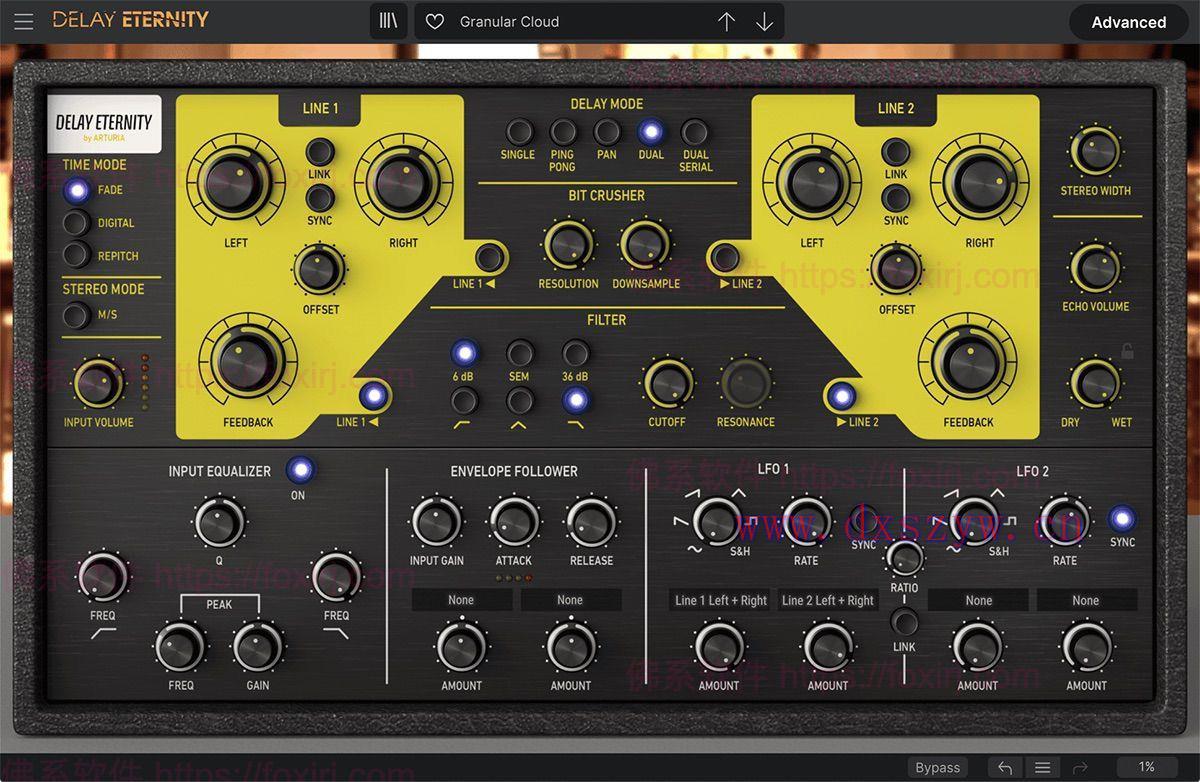The width and height of the screenshot is (1200, 782).
Task: Select the Dual delay mode
Action: pyautogui.click(x=651, y=132)
